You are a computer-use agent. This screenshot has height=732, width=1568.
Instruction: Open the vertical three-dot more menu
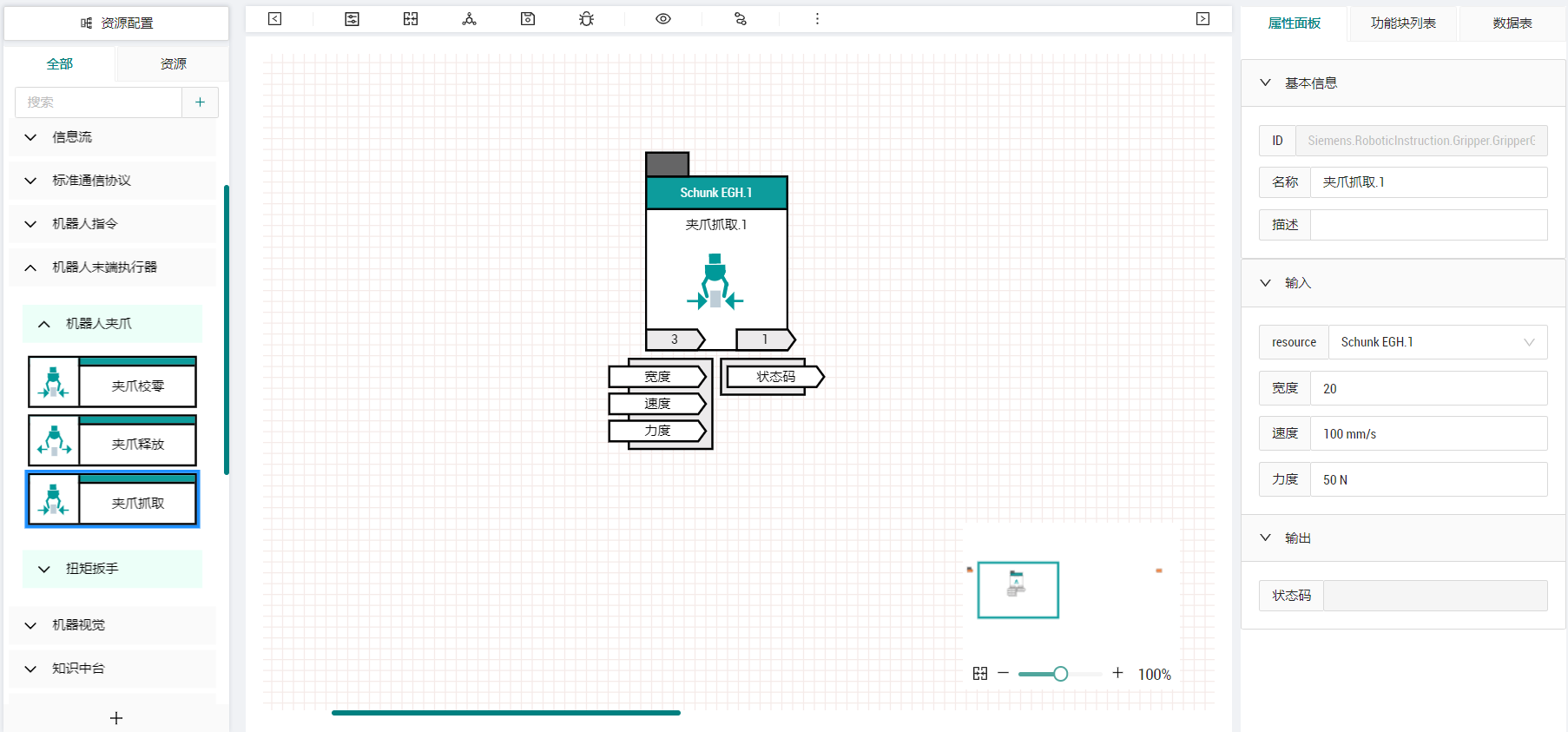point(817,19)
